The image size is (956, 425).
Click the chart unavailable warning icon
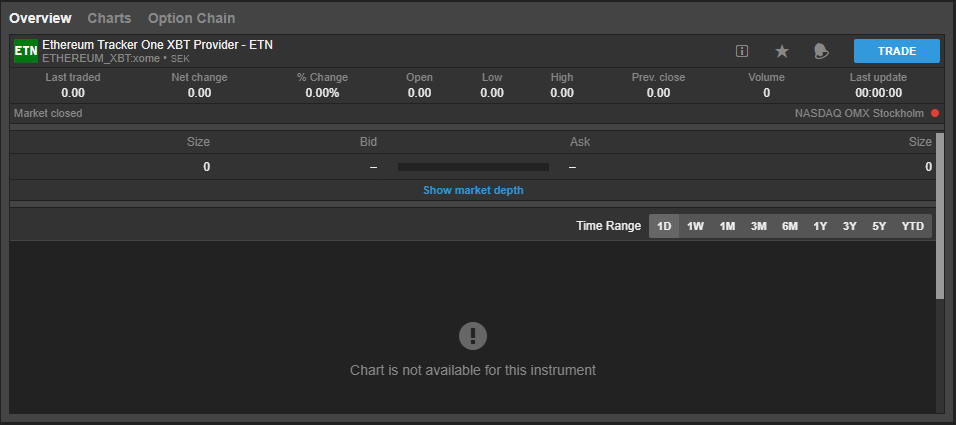coord(473,336)
